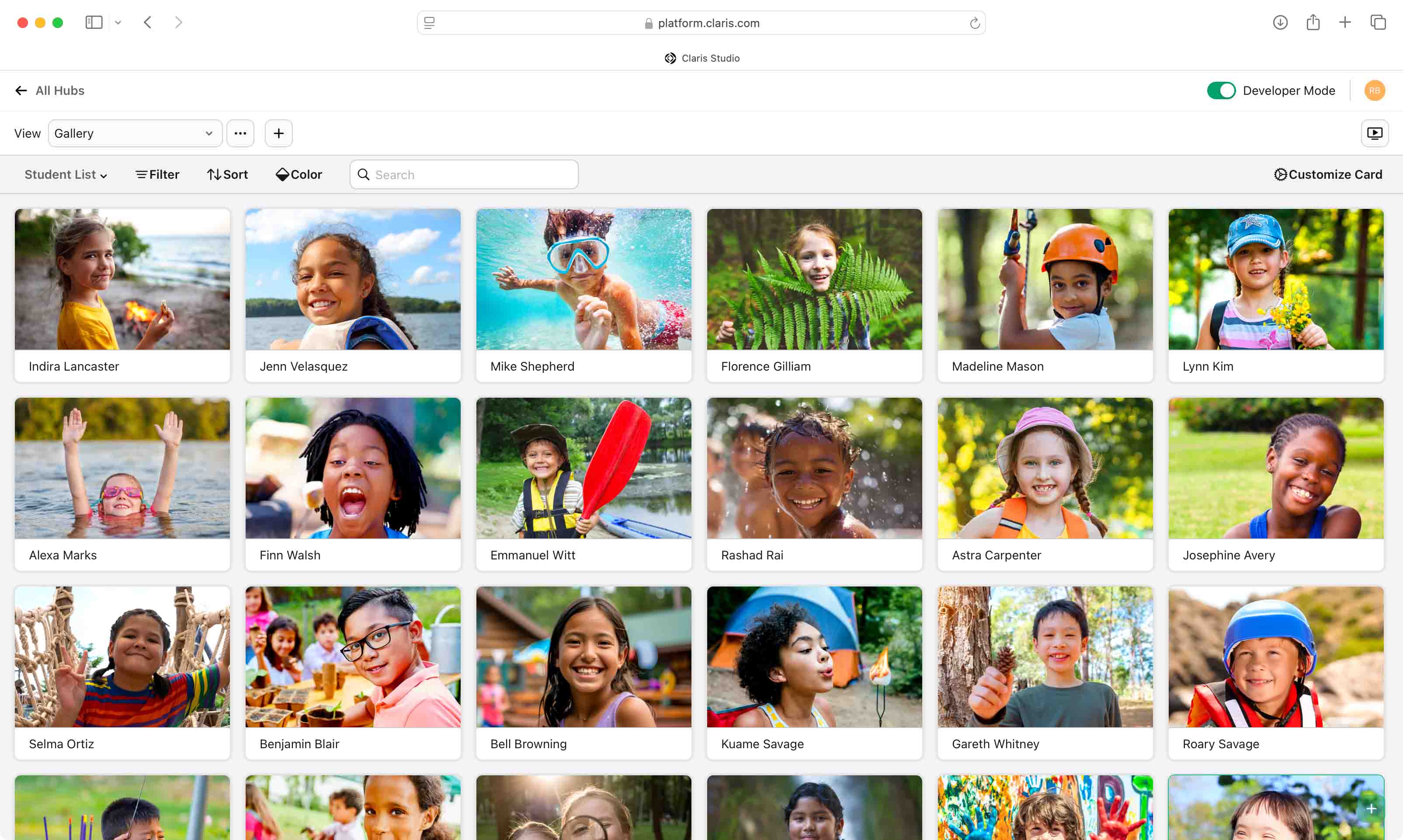Click into the Search field

pos(464,174)
